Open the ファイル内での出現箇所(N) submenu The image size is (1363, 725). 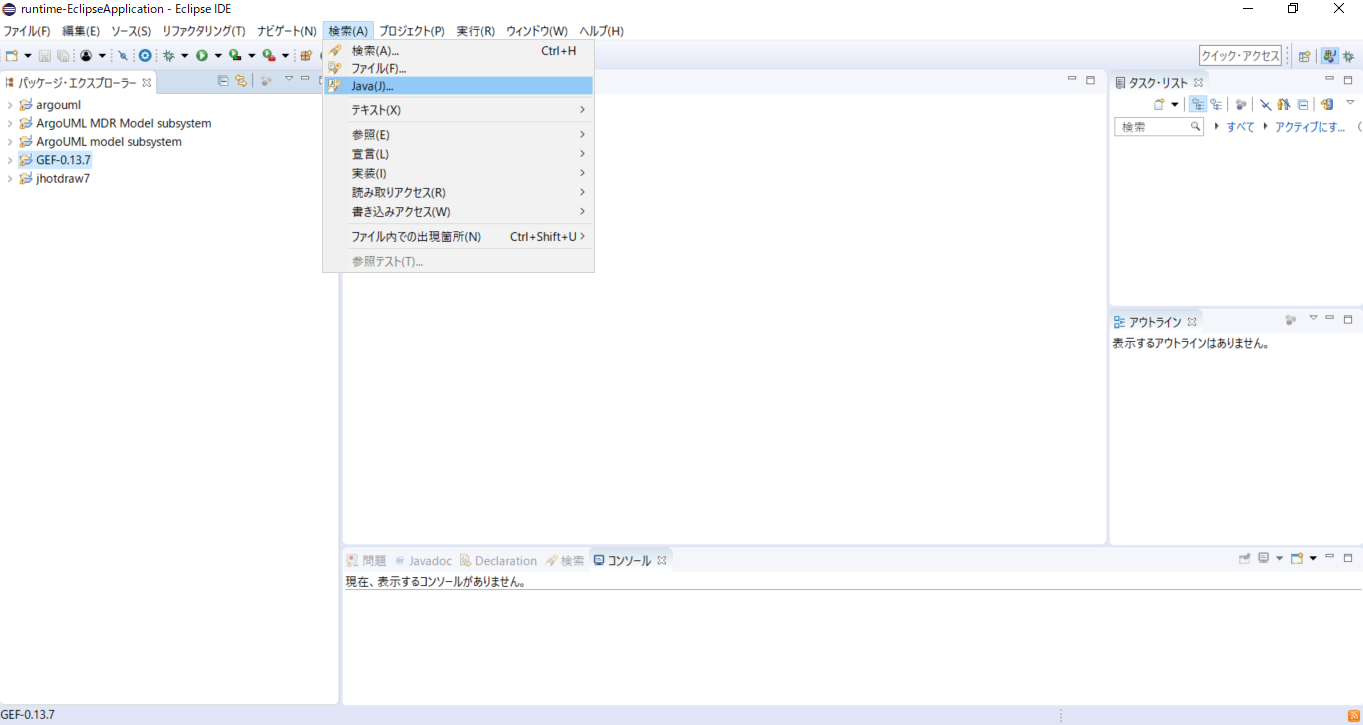pyautogui.click(x=458, y=237)
